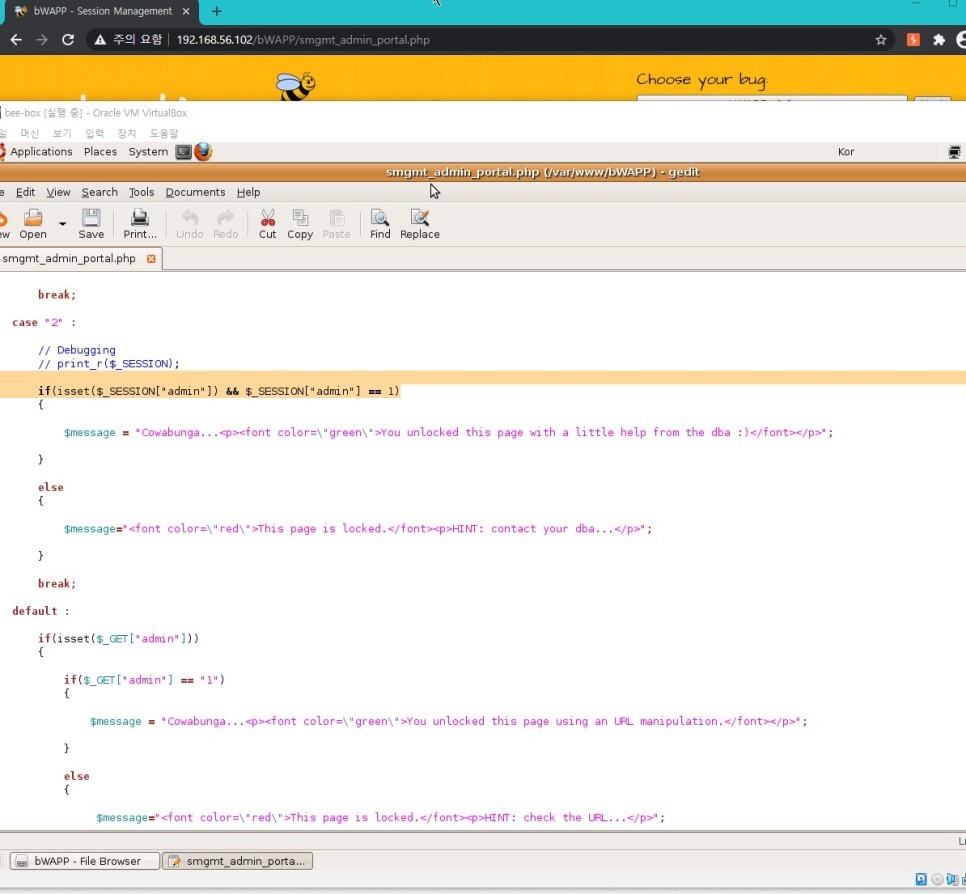Image resolution: width=966 pixels, height=894 pixels.
Task: Click the not-secure warning icon in address bar
Action: [100, 40]
